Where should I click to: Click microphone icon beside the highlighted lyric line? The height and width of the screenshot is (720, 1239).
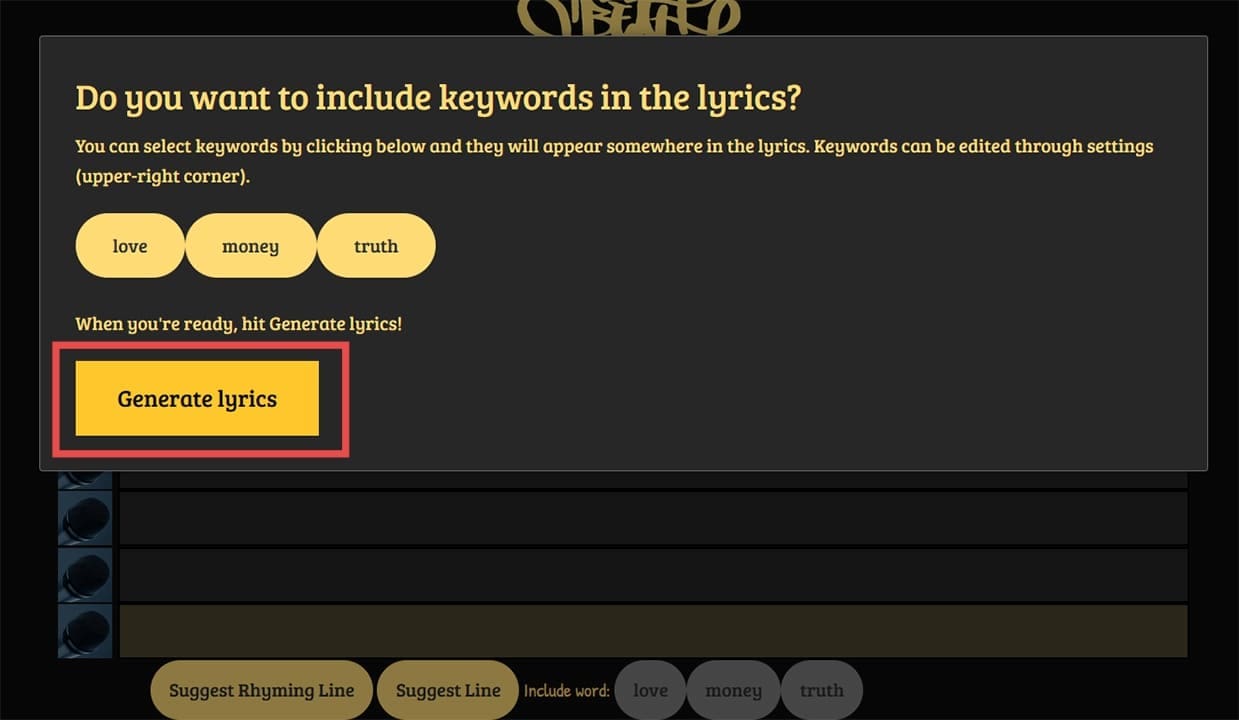click(x=85, y=631)
